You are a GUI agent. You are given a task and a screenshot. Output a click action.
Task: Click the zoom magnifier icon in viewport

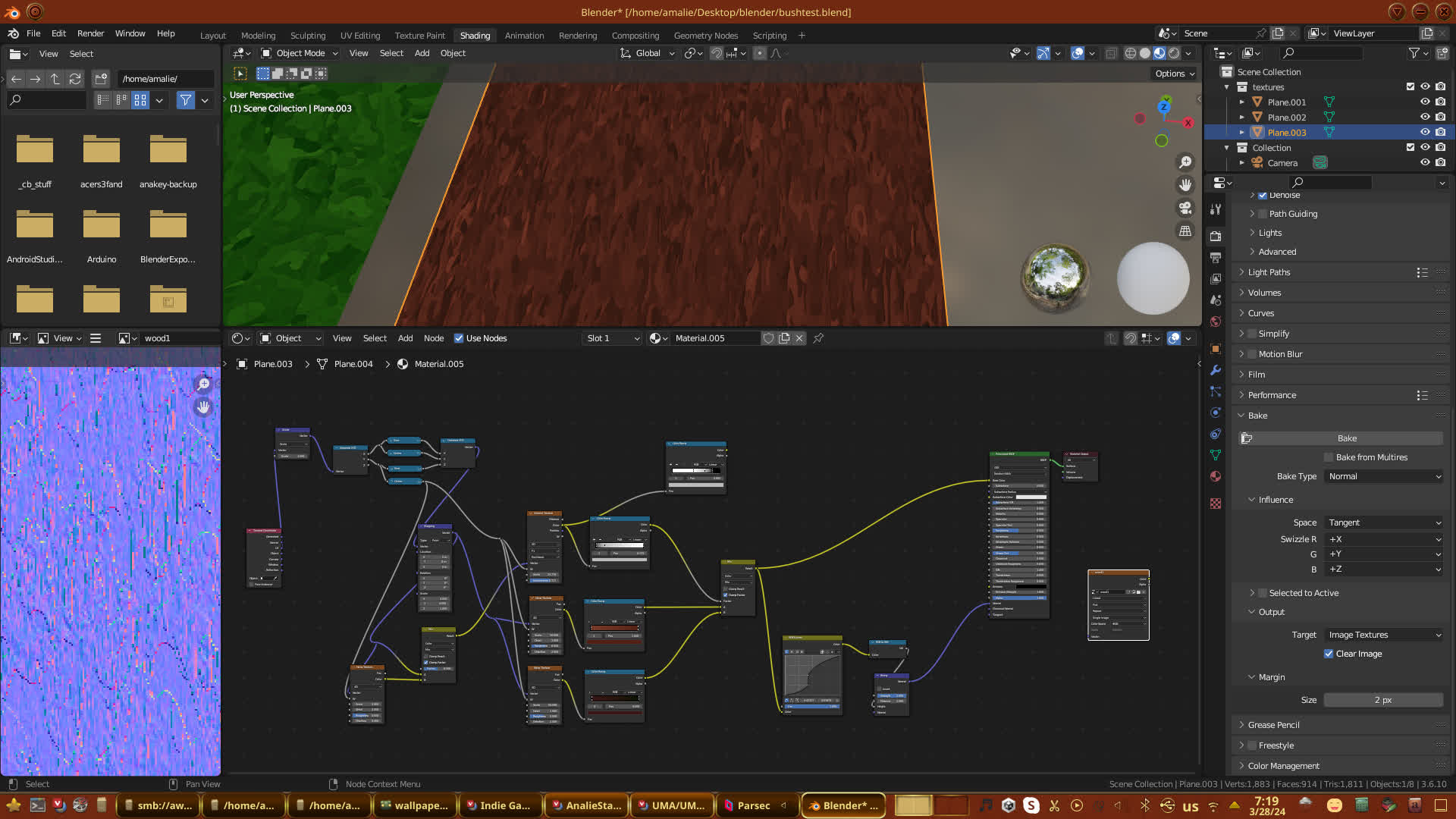[x=1185, y=162]
